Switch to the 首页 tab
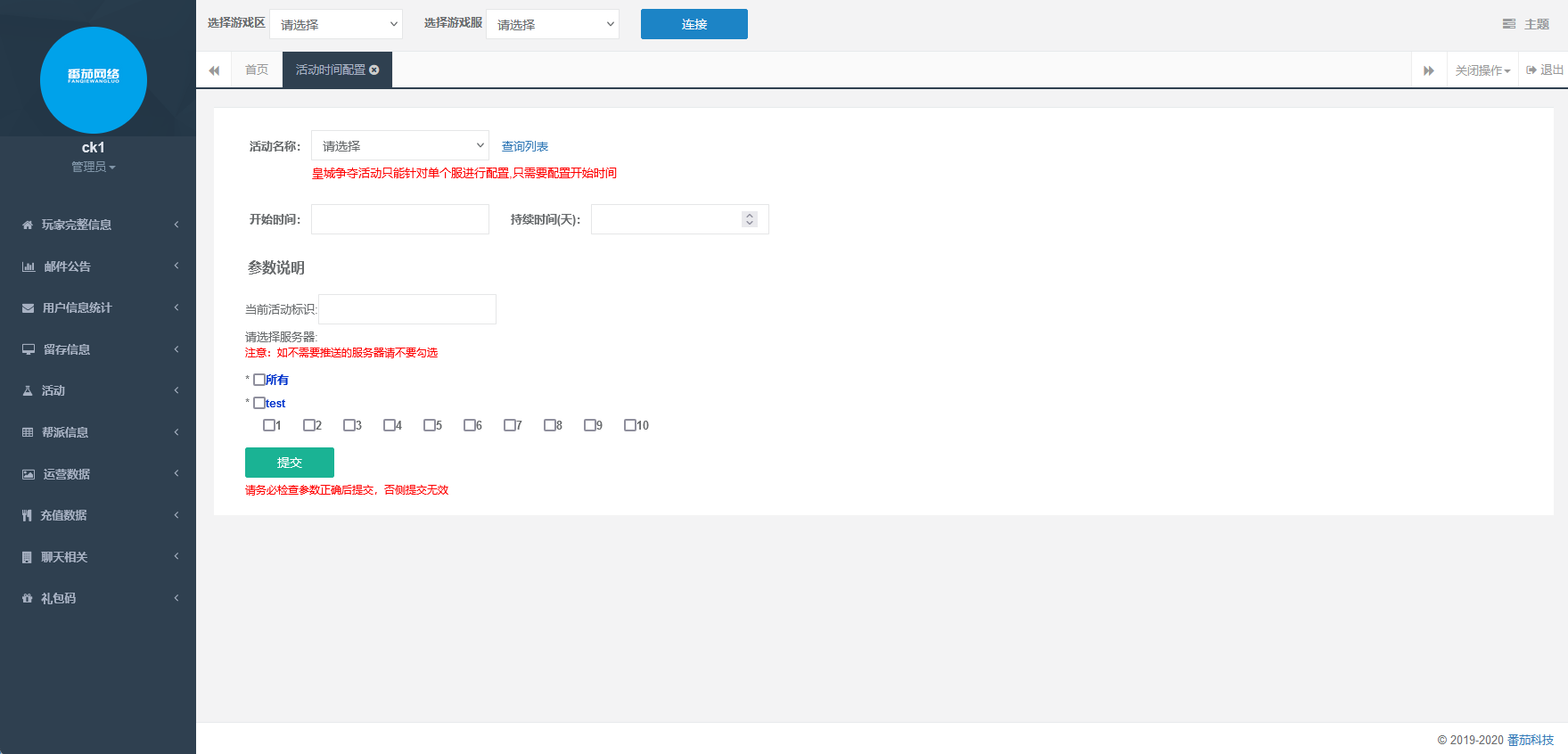 [257, 70]
